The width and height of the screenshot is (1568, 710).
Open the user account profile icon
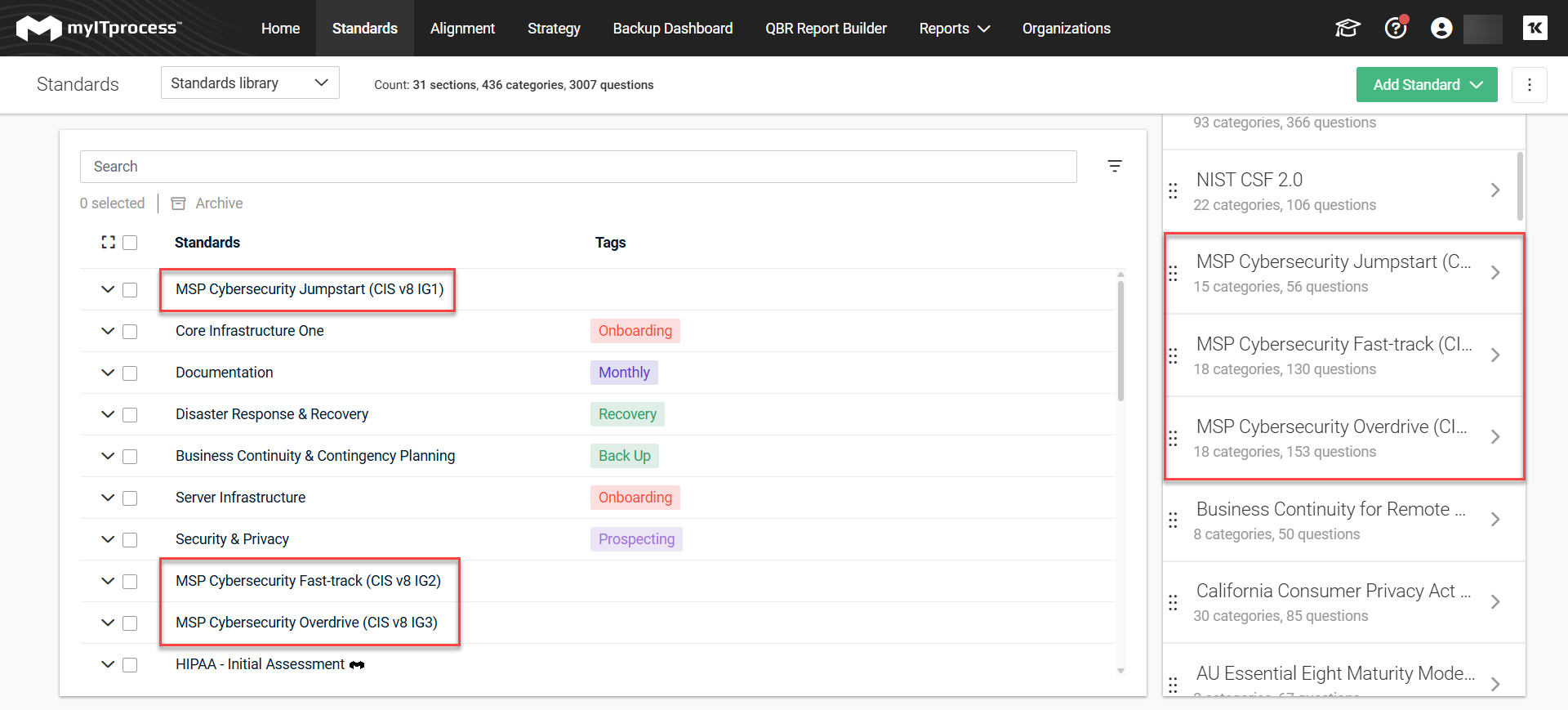coord(1441,29)
